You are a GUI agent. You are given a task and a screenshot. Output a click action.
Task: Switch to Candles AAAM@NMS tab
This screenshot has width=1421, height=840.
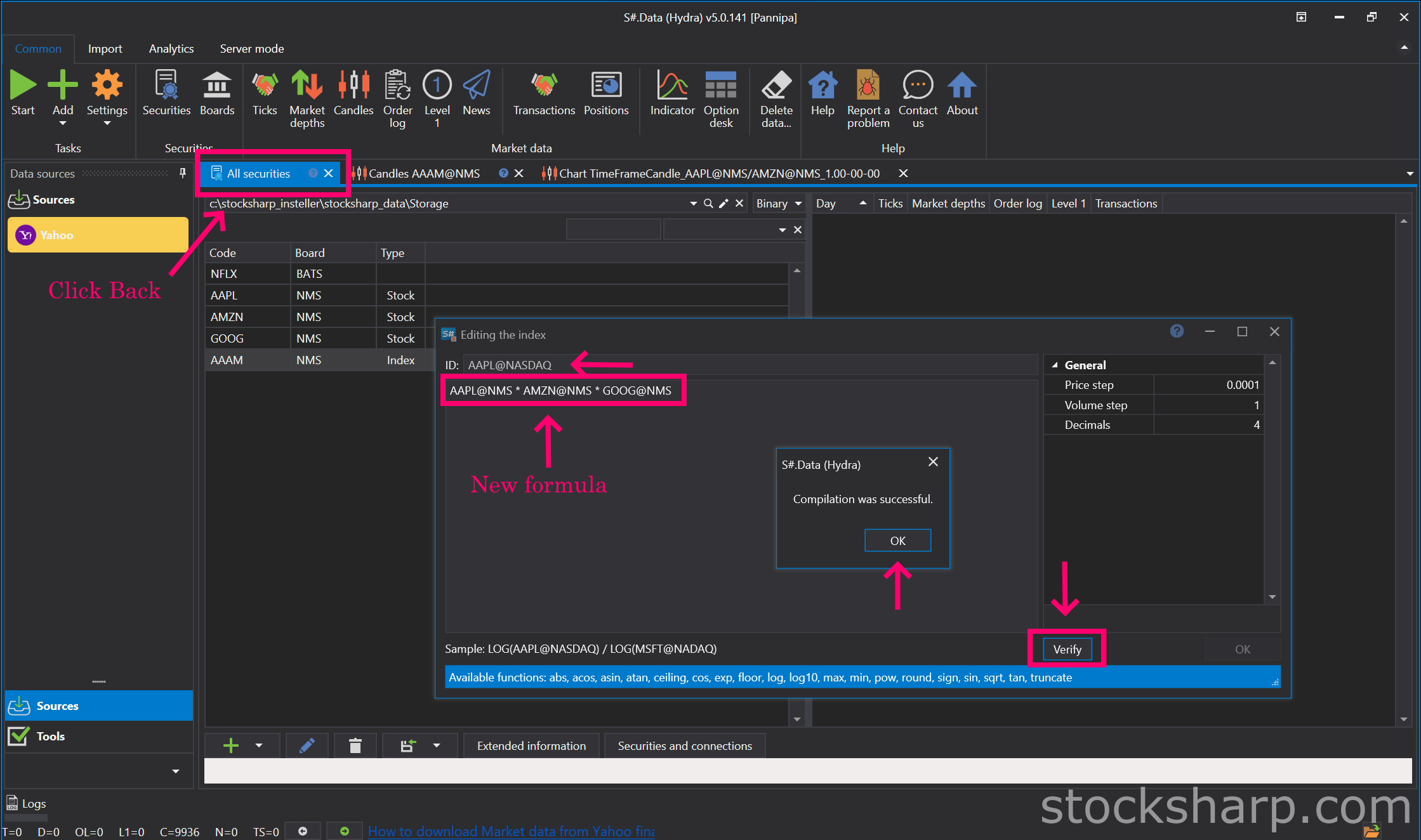coord(423,173)
